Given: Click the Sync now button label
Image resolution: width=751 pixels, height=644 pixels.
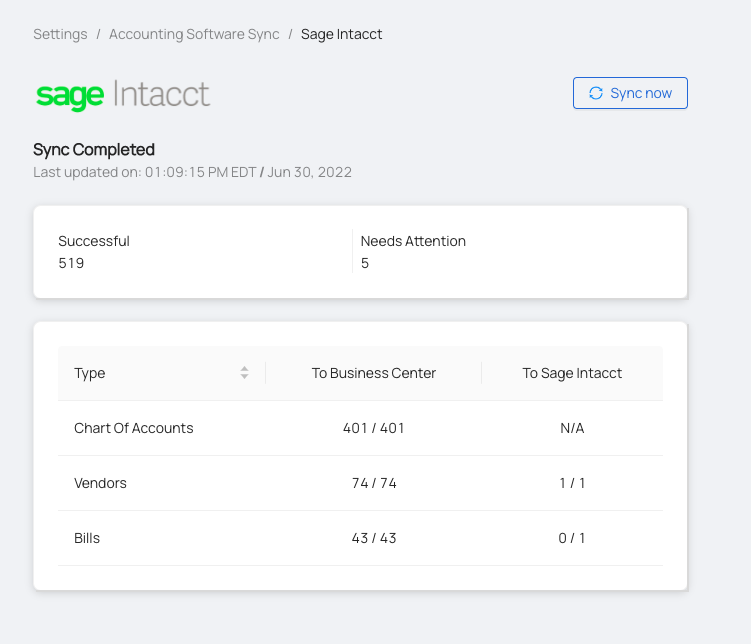Looking at the screenshot, I should tap(641, 93).
